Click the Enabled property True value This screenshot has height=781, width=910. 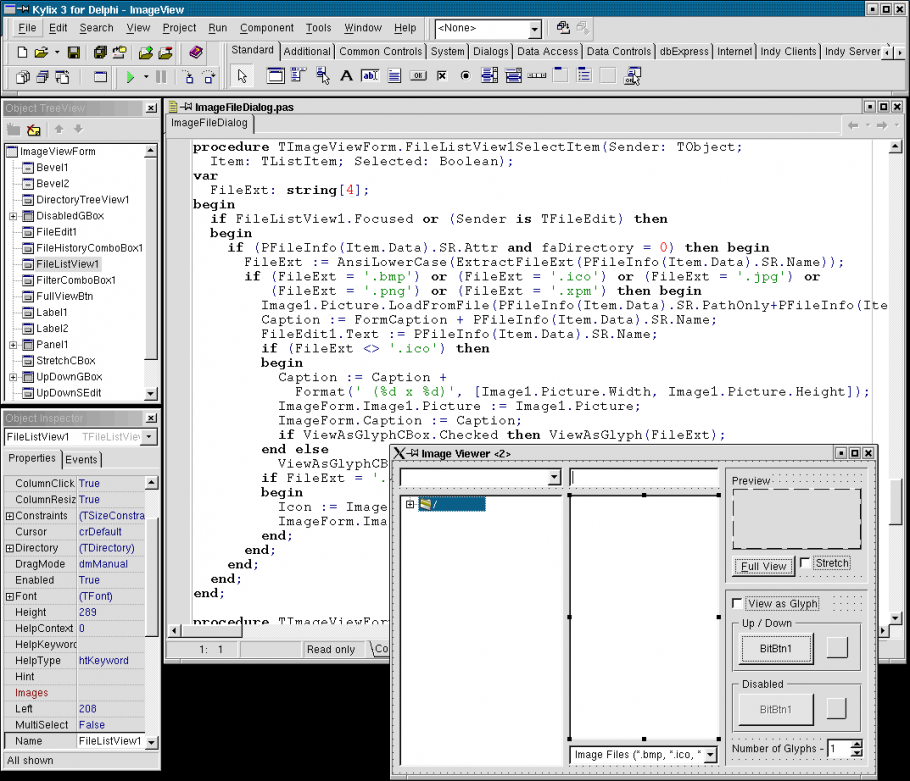[x=111, y=580]
